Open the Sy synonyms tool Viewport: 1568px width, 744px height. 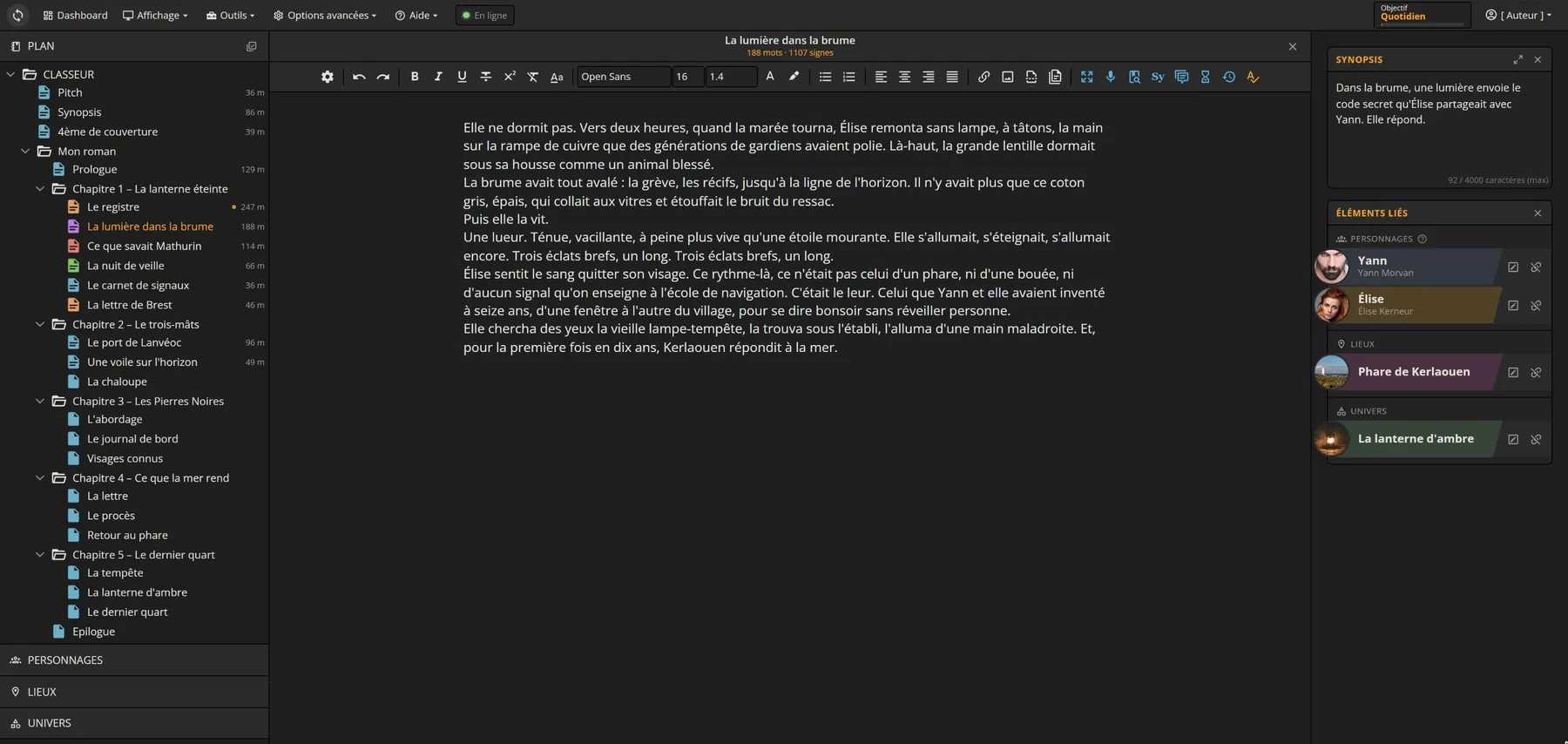tap(1158, 77)
